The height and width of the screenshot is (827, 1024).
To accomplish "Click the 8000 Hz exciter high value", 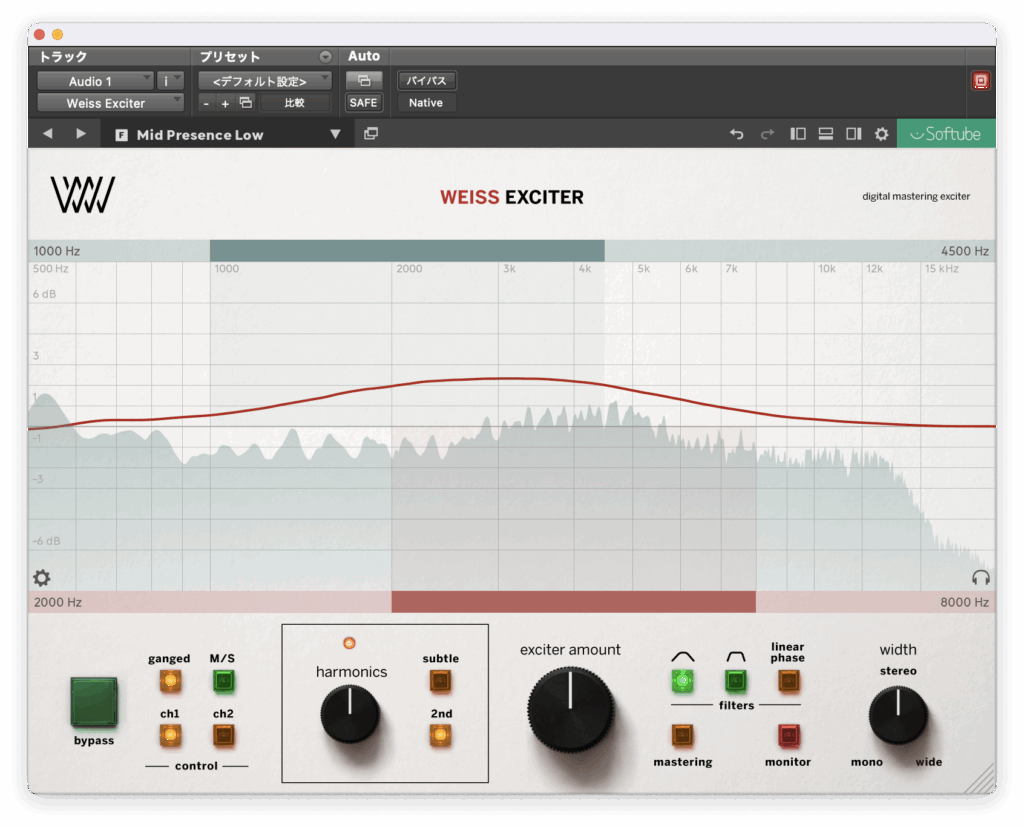I will (x=965, y=602).
